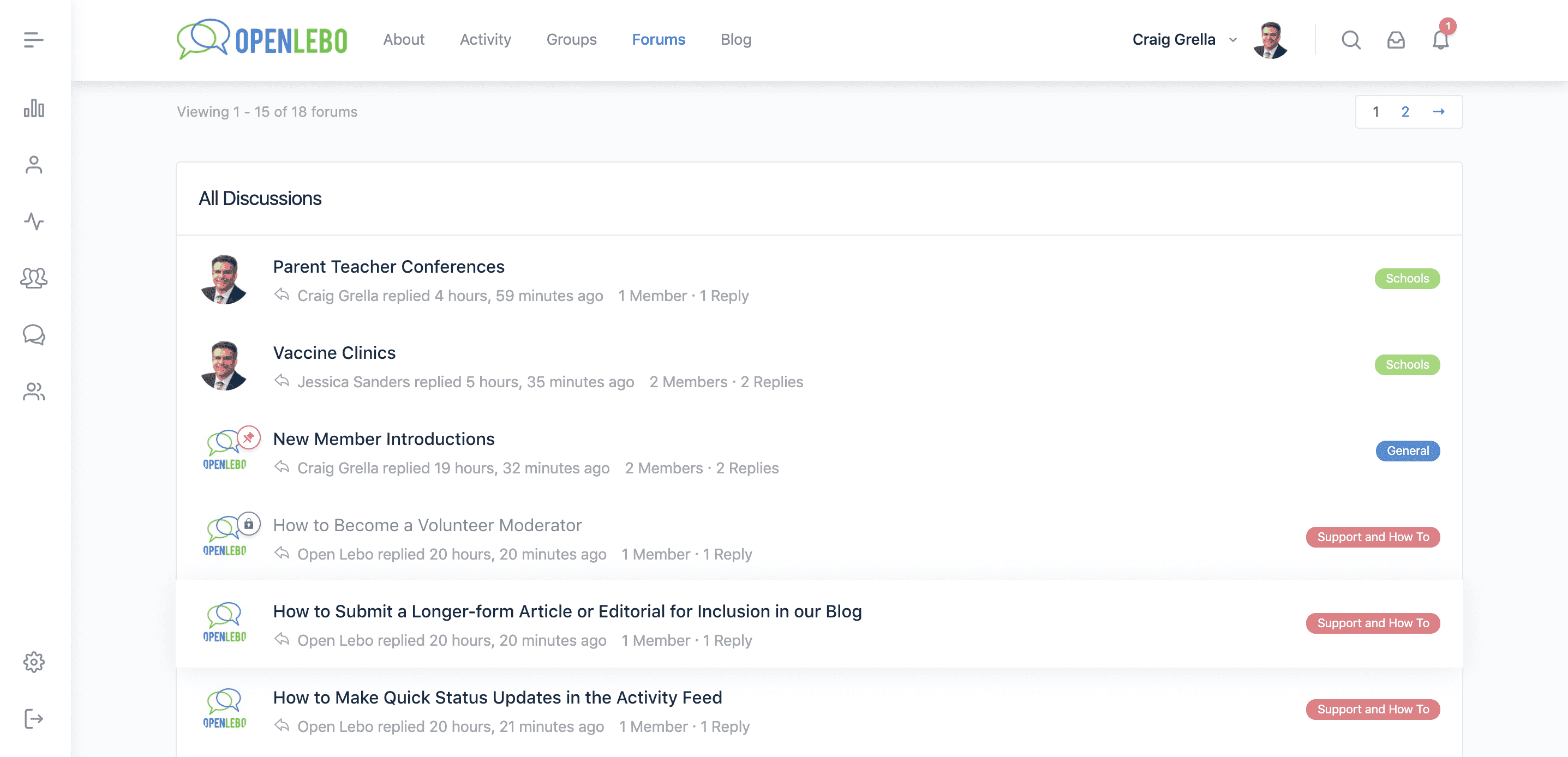
Task: Open the About menu item
Action: coord(404,40)
